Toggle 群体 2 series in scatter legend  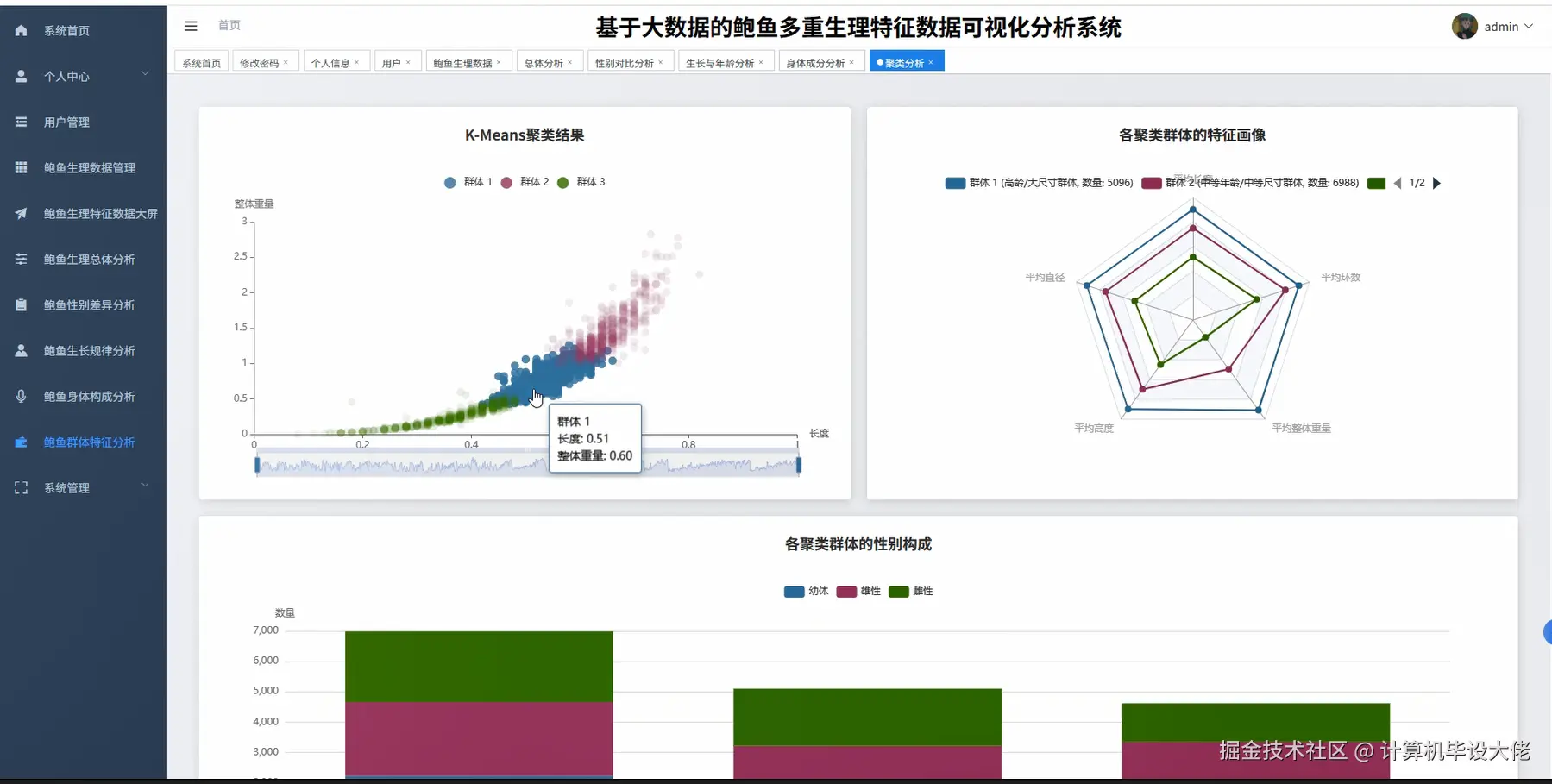coord(525,182)
